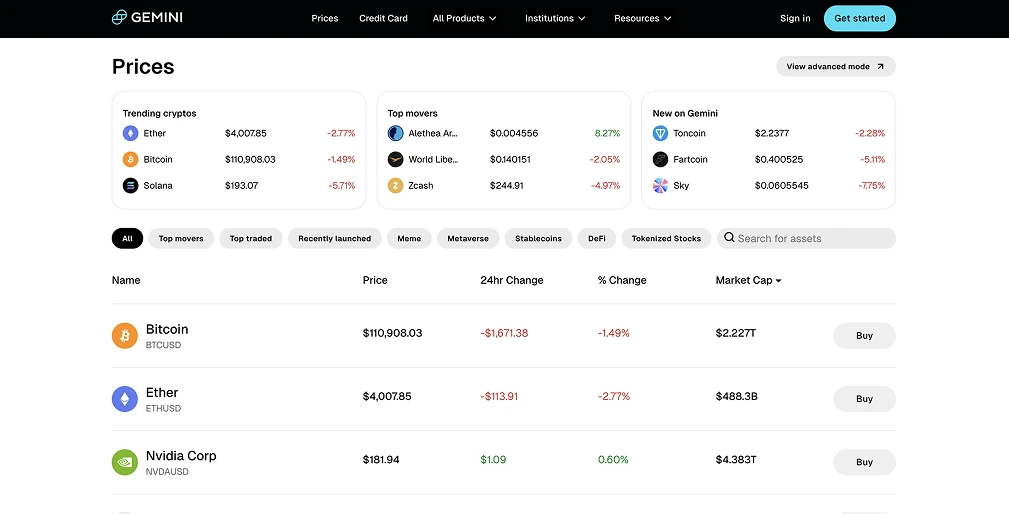Sort by Market Cap column arrow
1009x514 pixels.
point(779,281)
